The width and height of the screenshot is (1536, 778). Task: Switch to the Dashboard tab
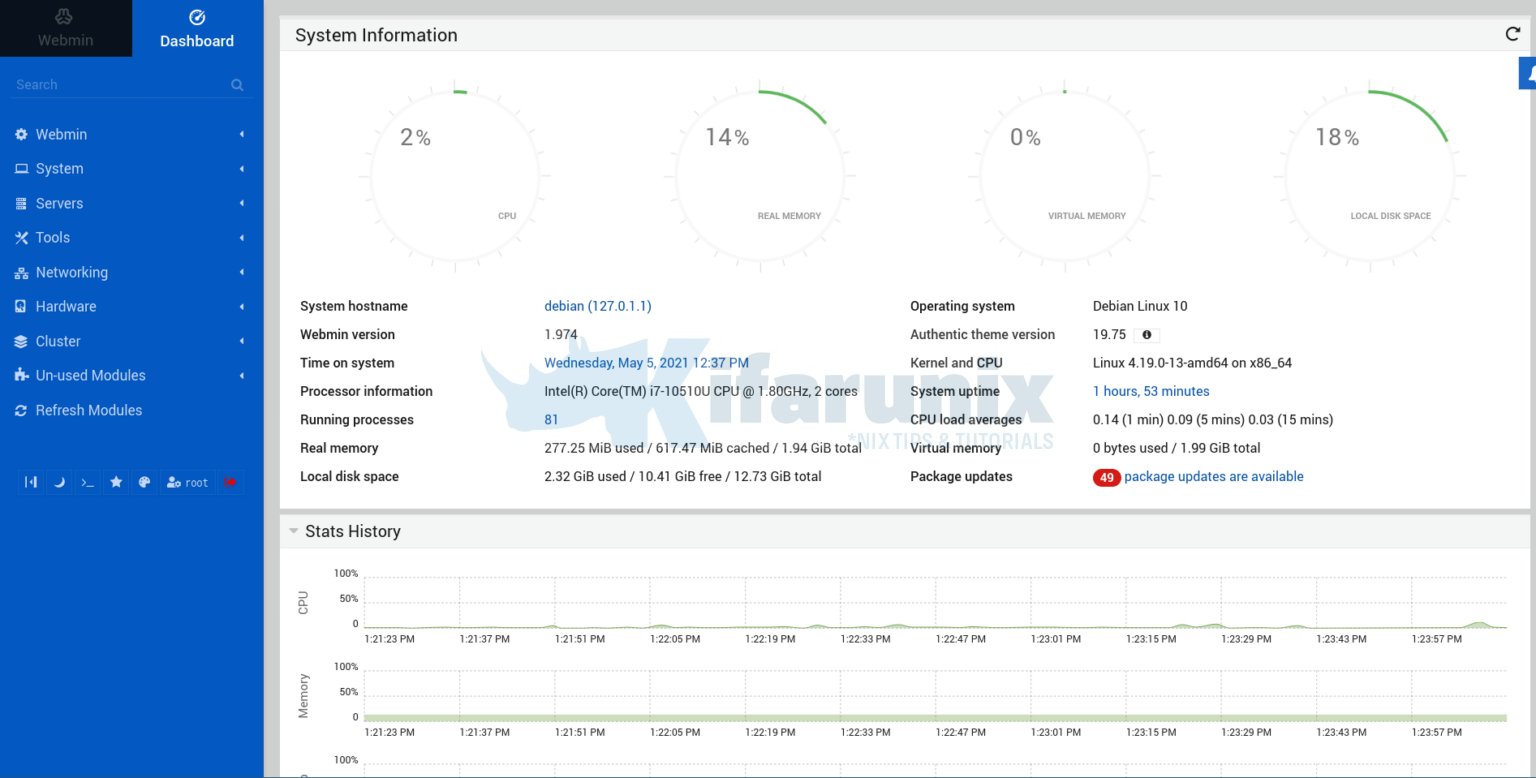(196, 28)
